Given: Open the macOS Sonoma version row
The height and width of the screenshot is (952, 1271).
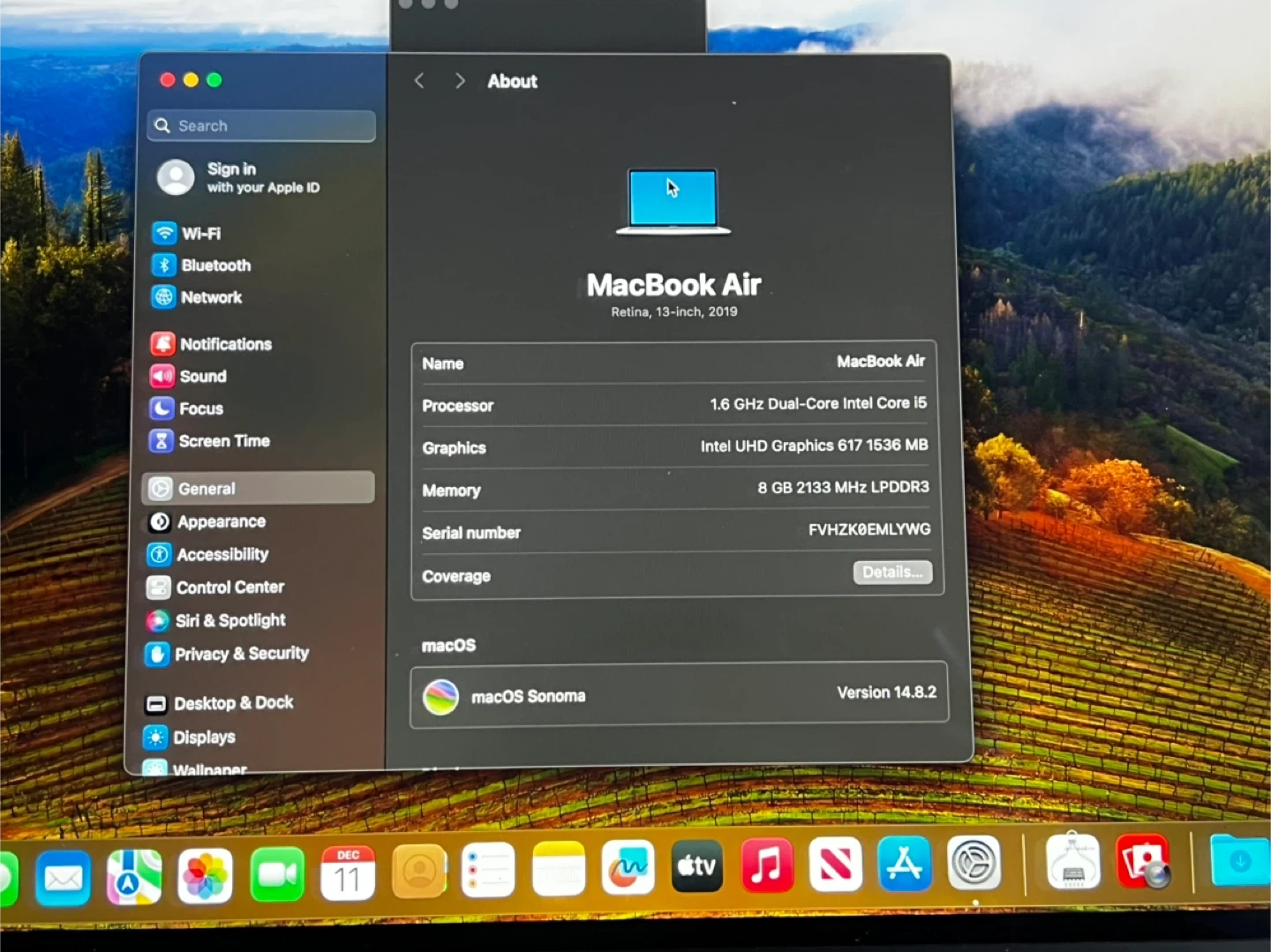Looking at the screenshot, I should click(x=678, y=695).
